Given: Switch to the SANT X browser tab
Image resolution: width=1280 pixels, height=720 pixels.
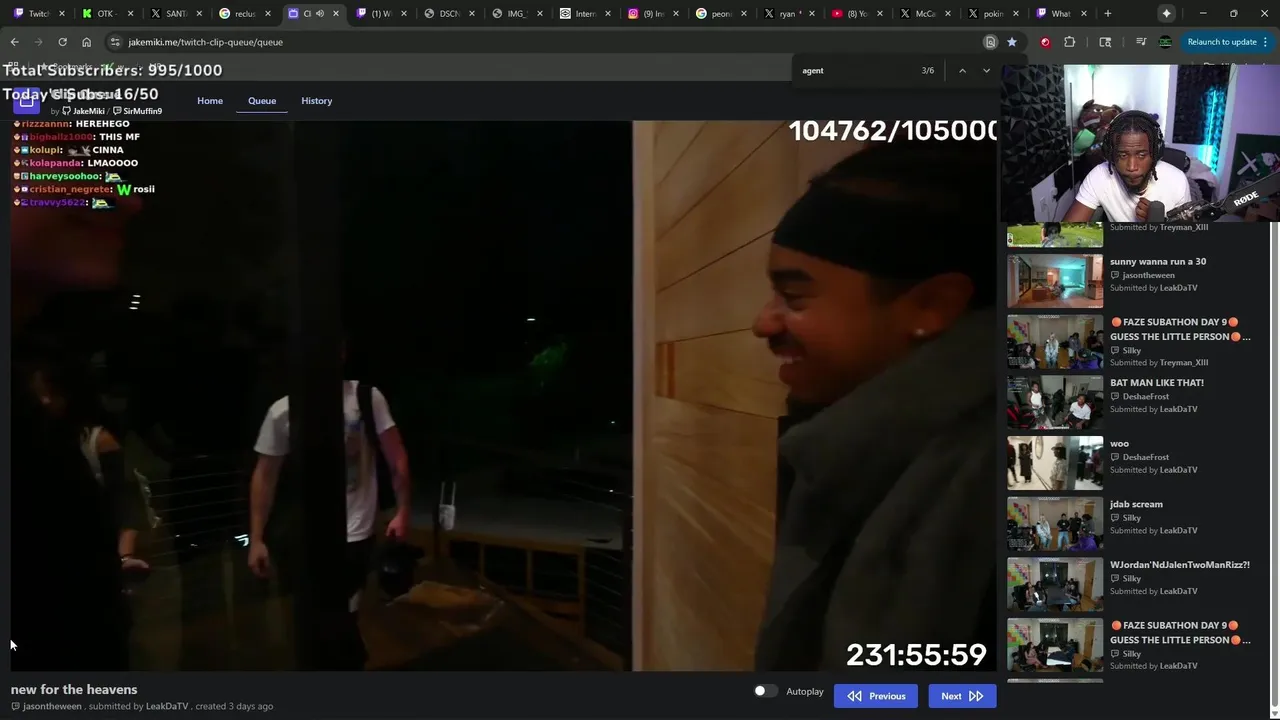Looking at the screenshot, I should pos(176,14).
